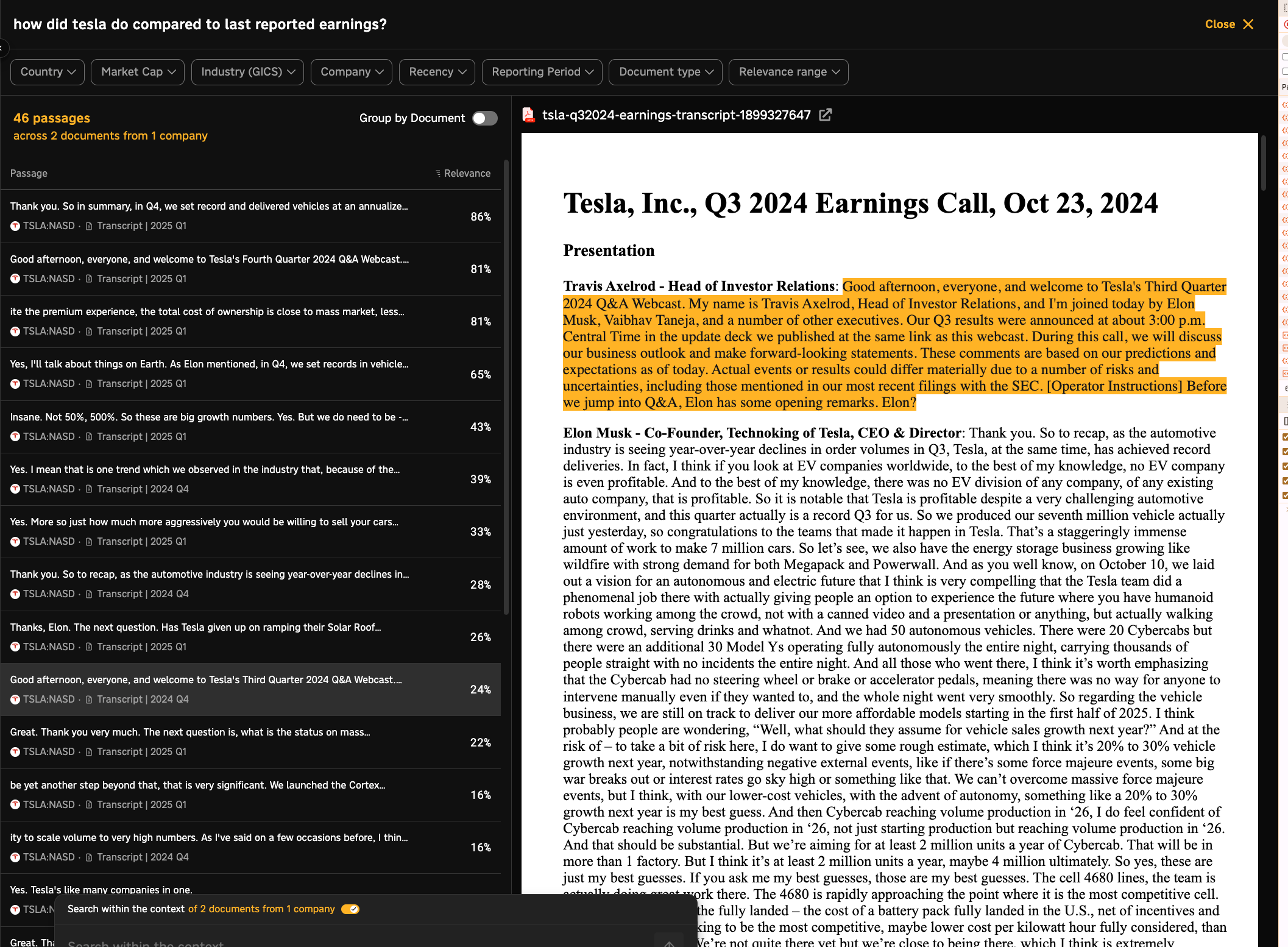Click the highlighted Travis Axelrod passage text

tap(894, 345)
